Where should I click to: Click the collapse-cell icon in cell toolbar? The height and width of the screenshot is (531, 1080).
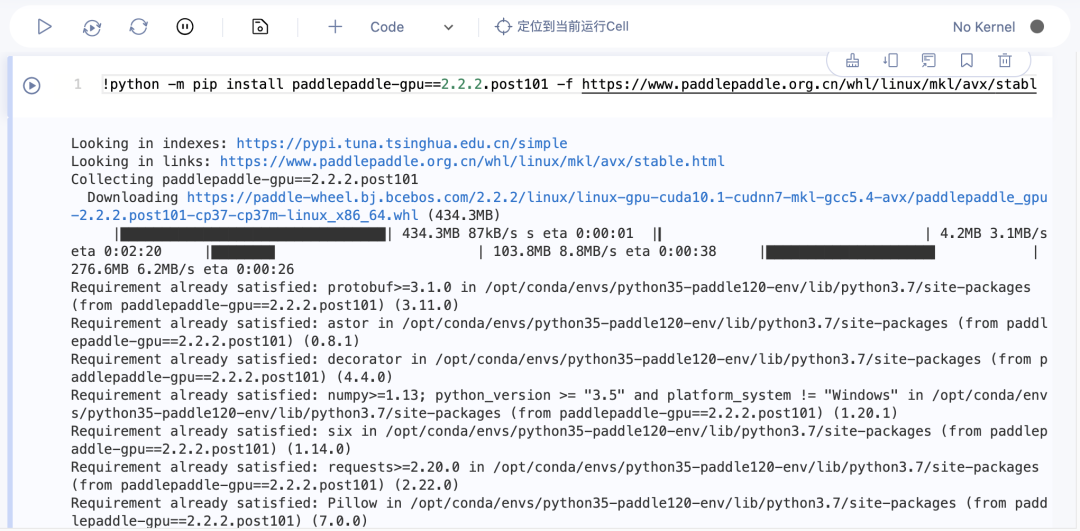pyautogui.click(x=891, y=61)
